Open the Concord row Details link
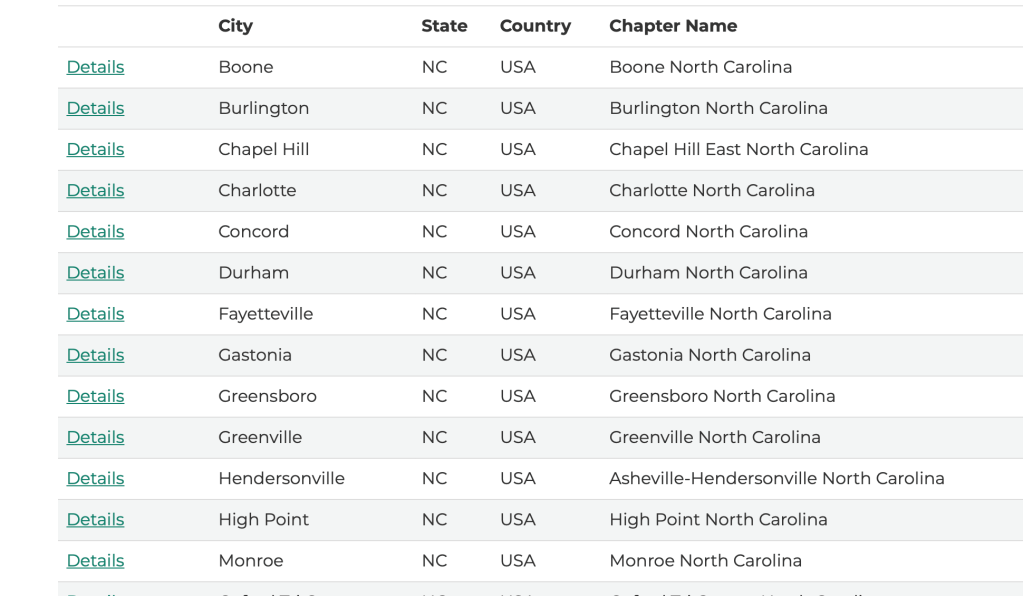Viewport: 1023px width, 596px height. coord(95,231)
